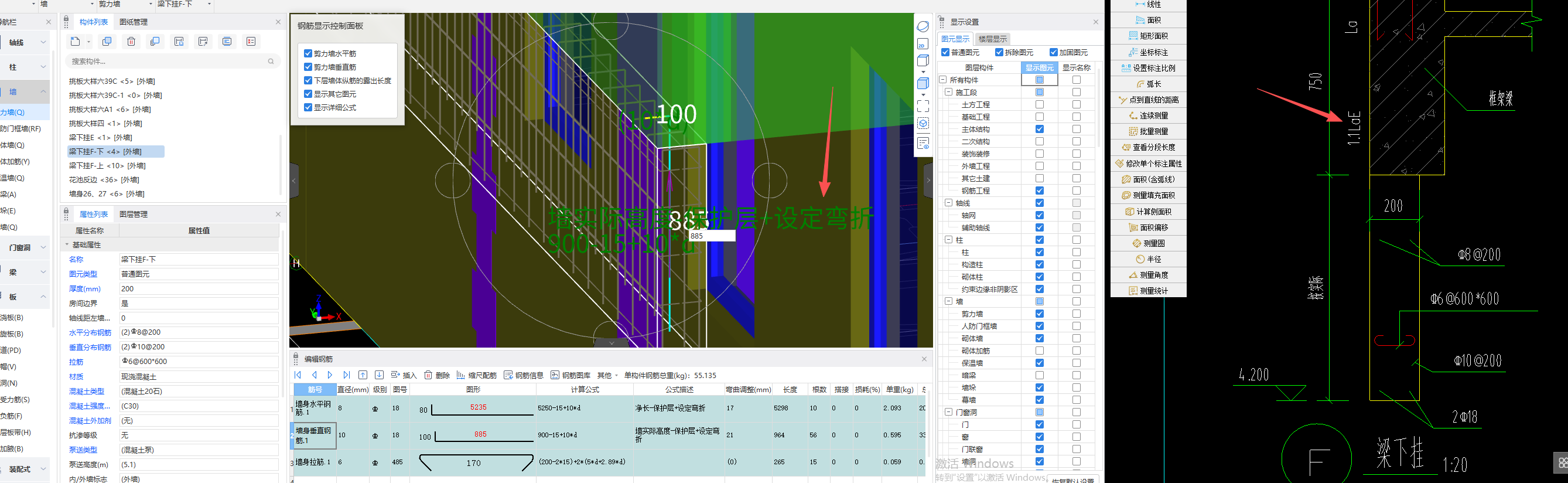Uncheck 剪力墙水平筋 checkbox

pyautogui.click(x=308, y=53)
